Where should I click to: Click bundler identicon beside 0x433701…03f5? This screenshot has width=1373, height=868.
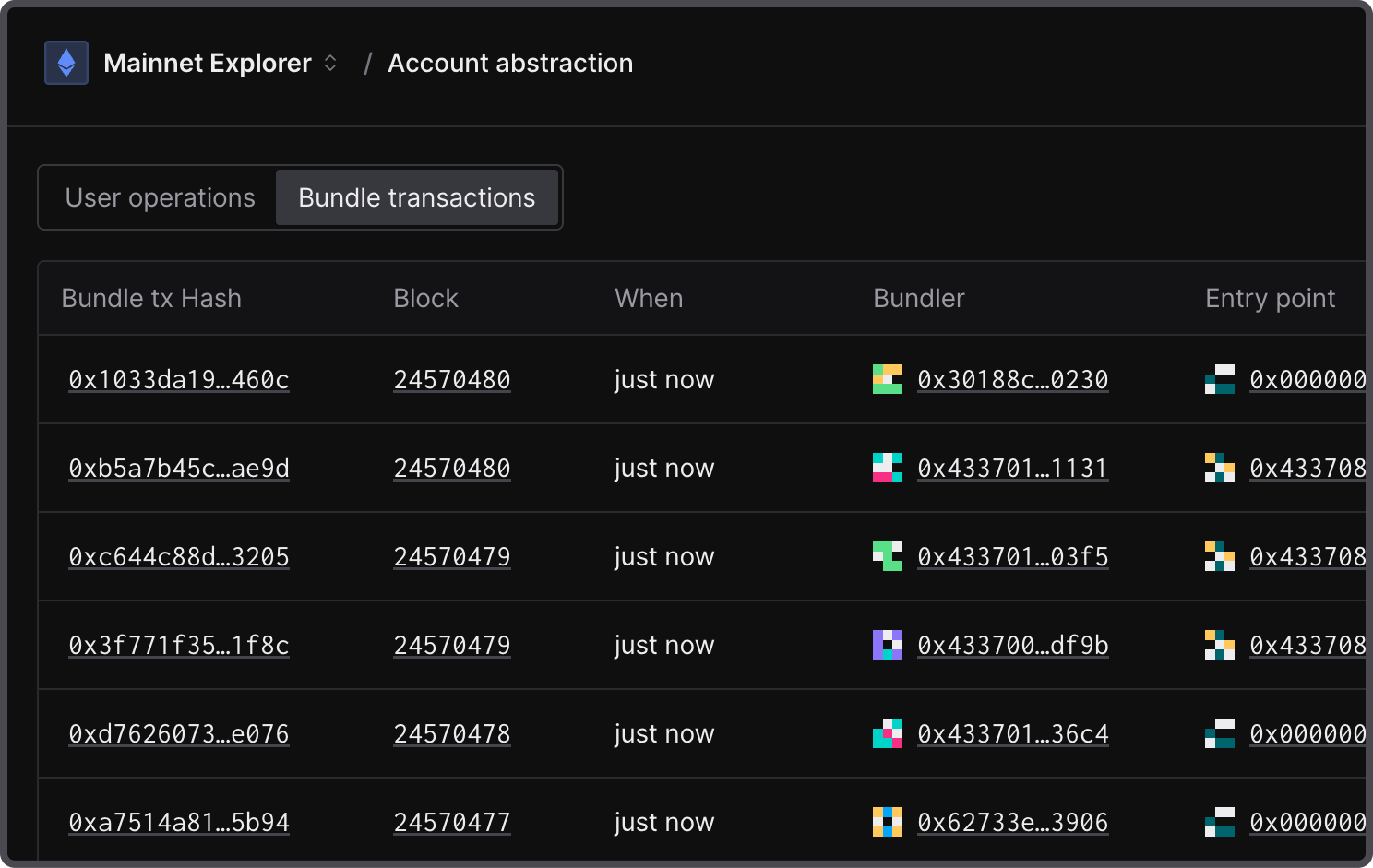coord(887,556)
